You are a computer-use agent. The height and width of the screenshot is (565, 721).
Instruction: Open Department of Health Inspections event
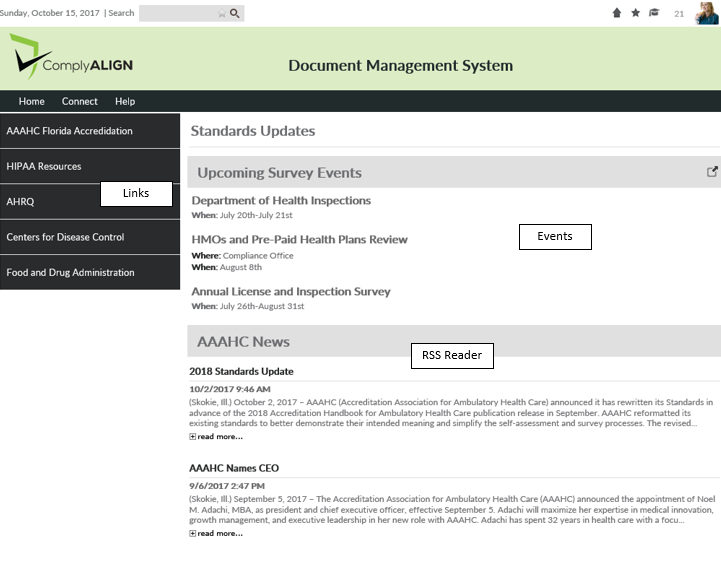281,201
